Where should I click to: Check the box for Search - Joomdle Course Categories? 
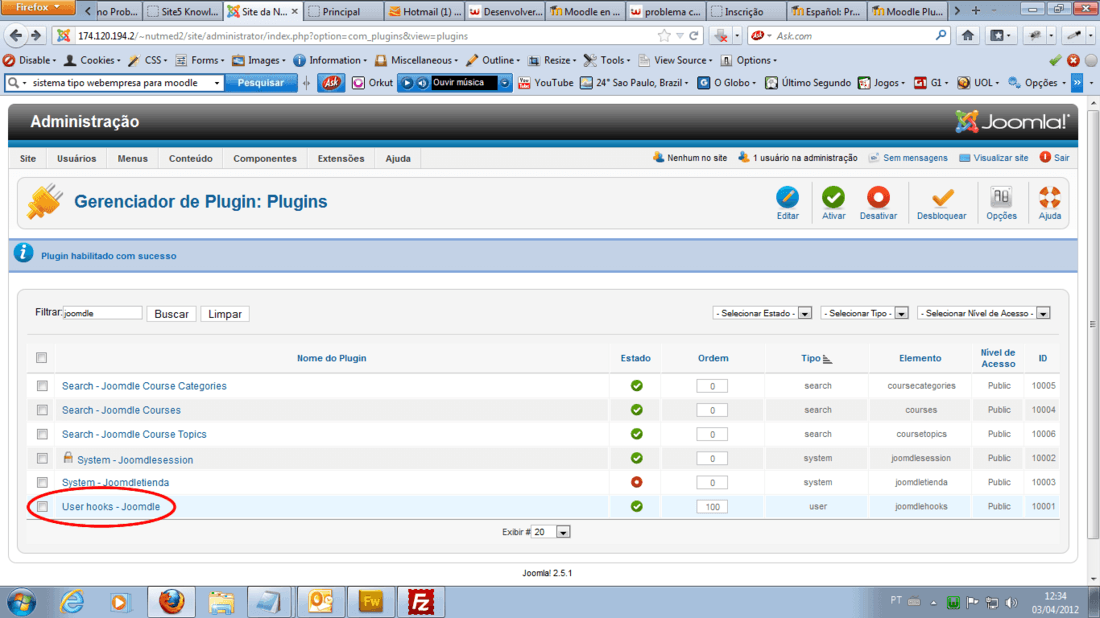click(42, 386)
